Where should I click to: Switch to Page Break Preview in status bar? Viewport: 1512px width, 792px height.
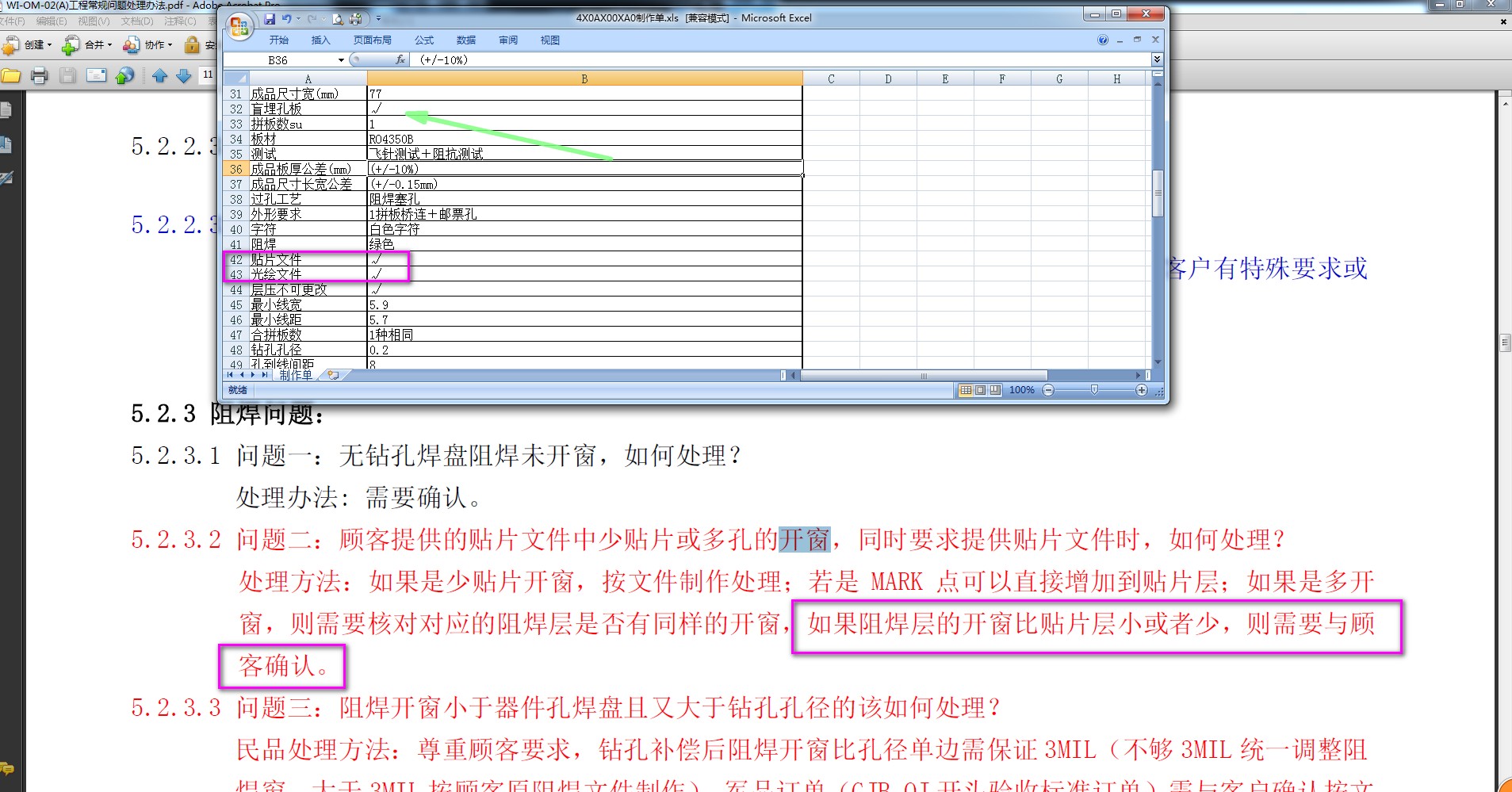click(995, 390)
